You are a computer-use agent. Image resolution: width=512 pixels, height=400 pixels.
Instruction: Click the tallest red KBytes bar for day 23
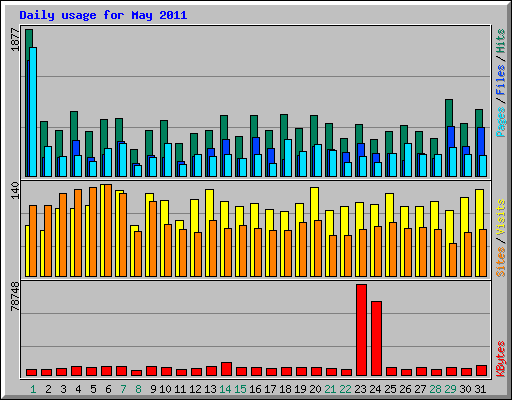361,330
